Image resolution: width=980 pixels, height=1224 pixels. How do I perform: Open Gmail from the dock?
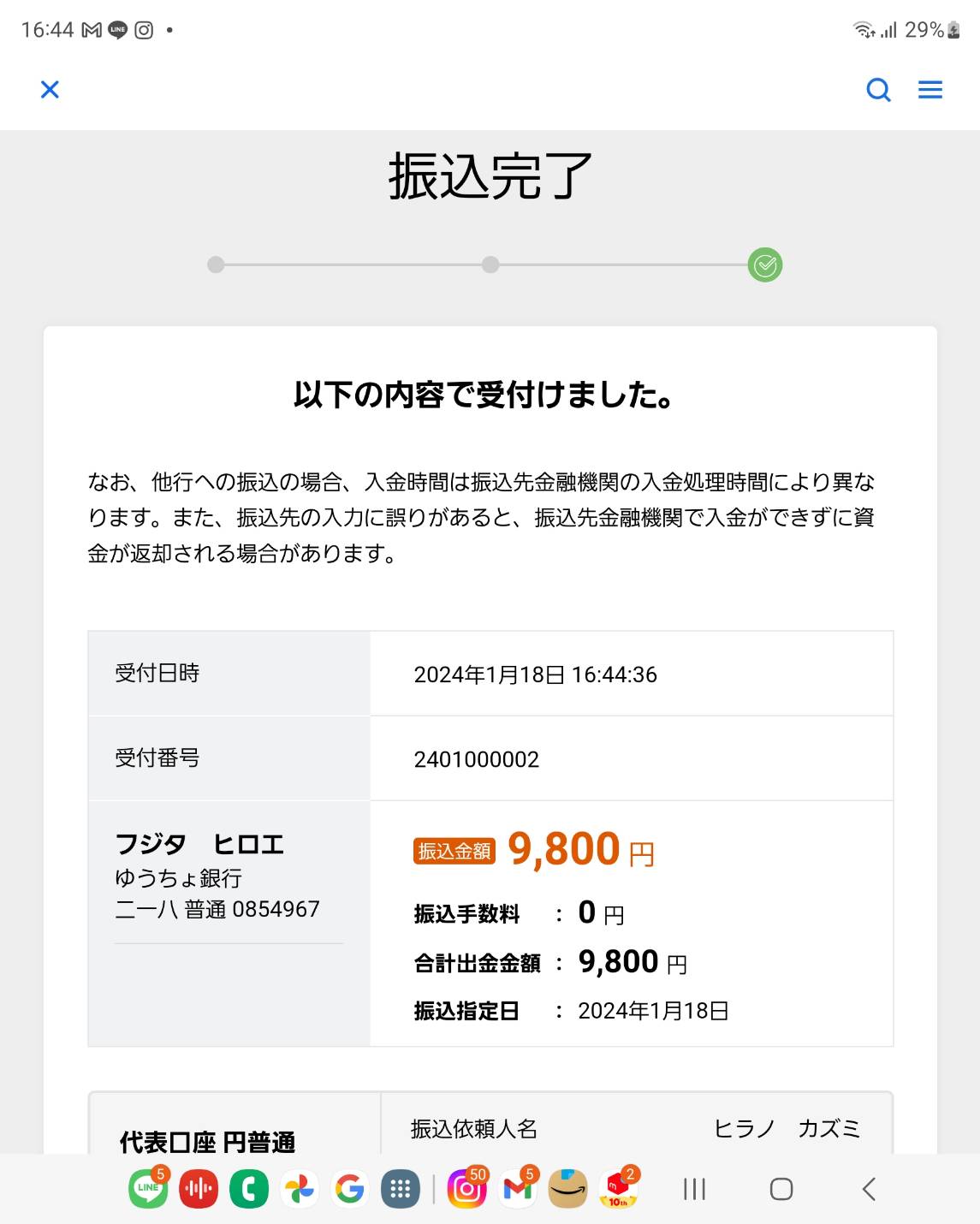point(518,1189)
